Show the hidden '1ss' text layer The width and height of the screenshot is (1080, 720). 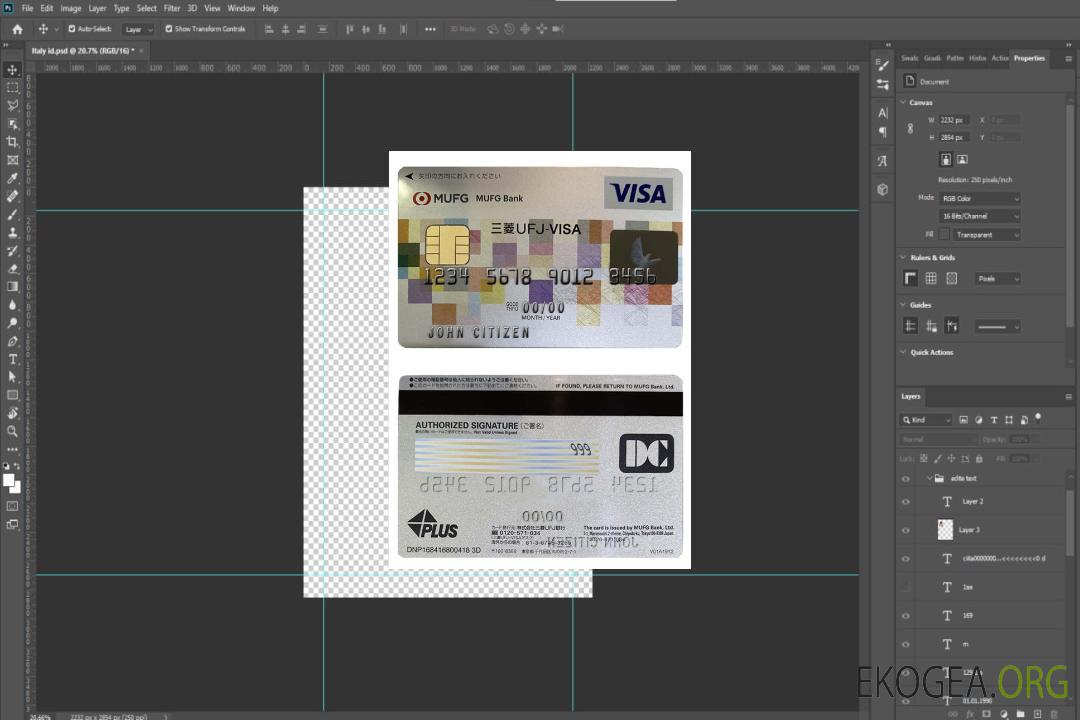coord(906,587)
